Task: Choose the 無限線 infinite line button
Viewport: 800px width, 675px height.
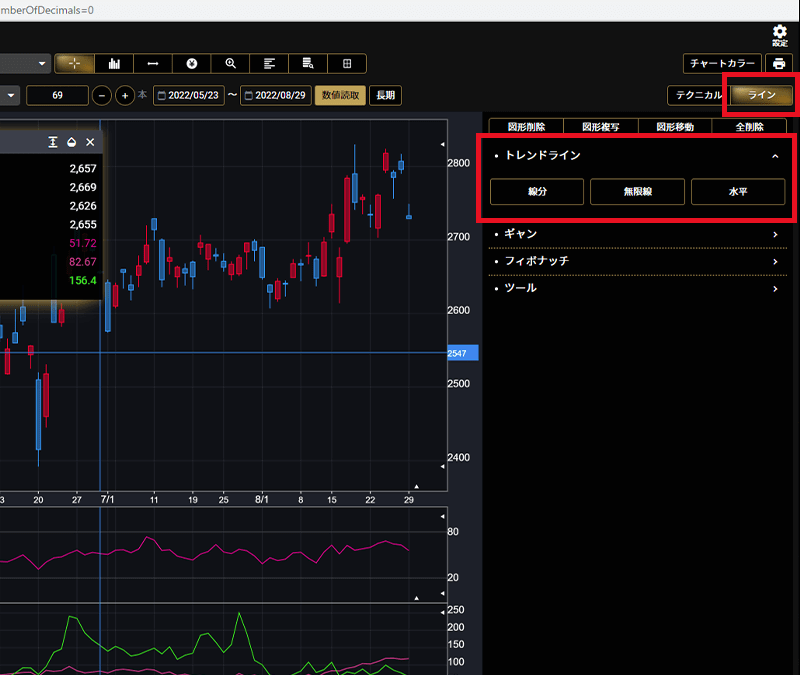Action: [637, 191]
